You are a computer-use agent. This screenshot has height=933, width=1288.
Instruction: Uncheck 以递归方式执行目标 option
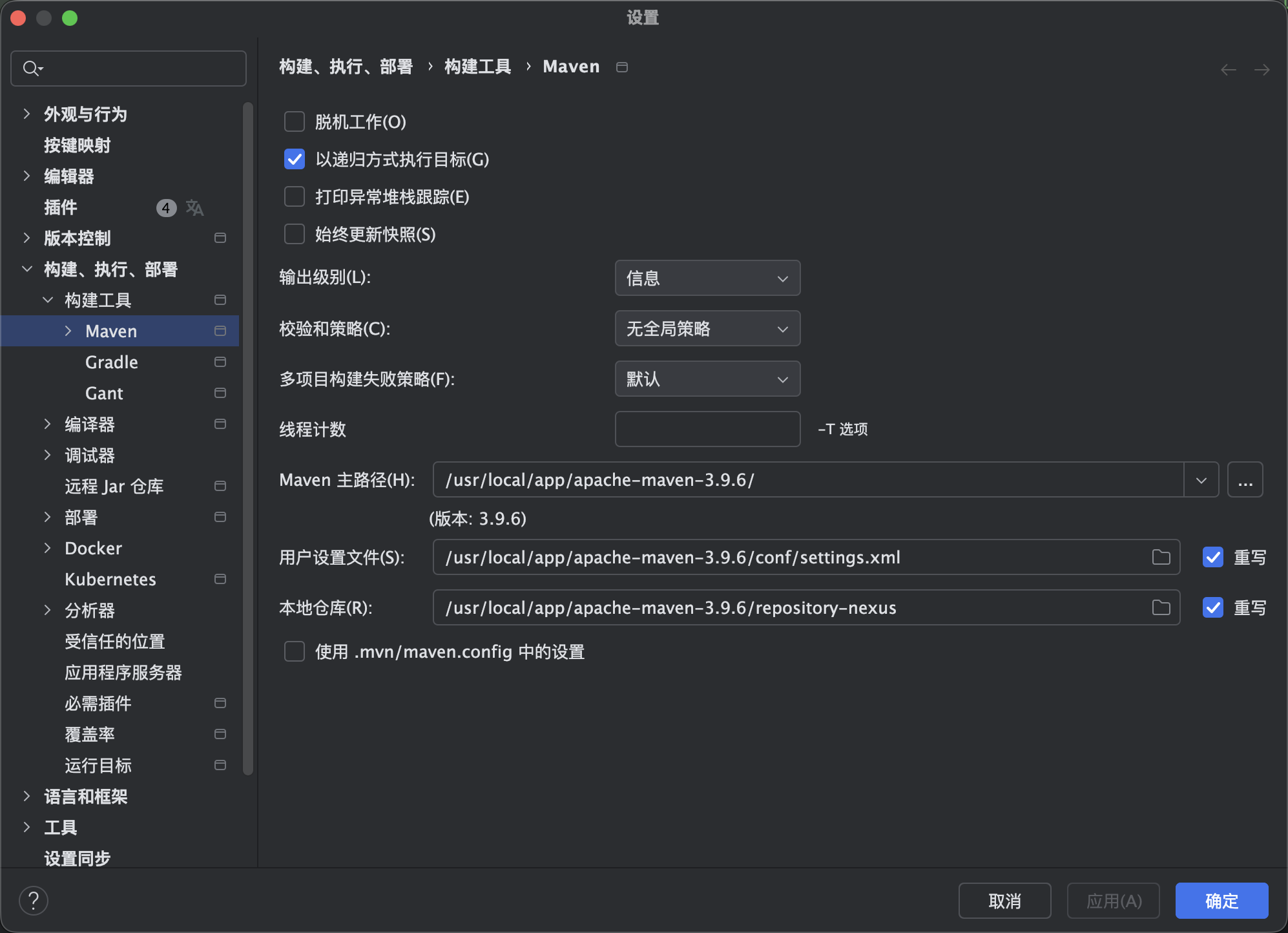294,159
